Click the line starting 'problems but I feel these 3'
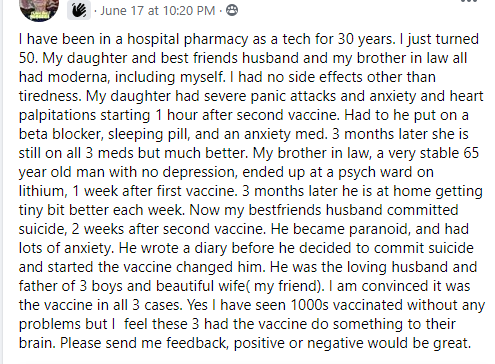 tap(237, 324)
